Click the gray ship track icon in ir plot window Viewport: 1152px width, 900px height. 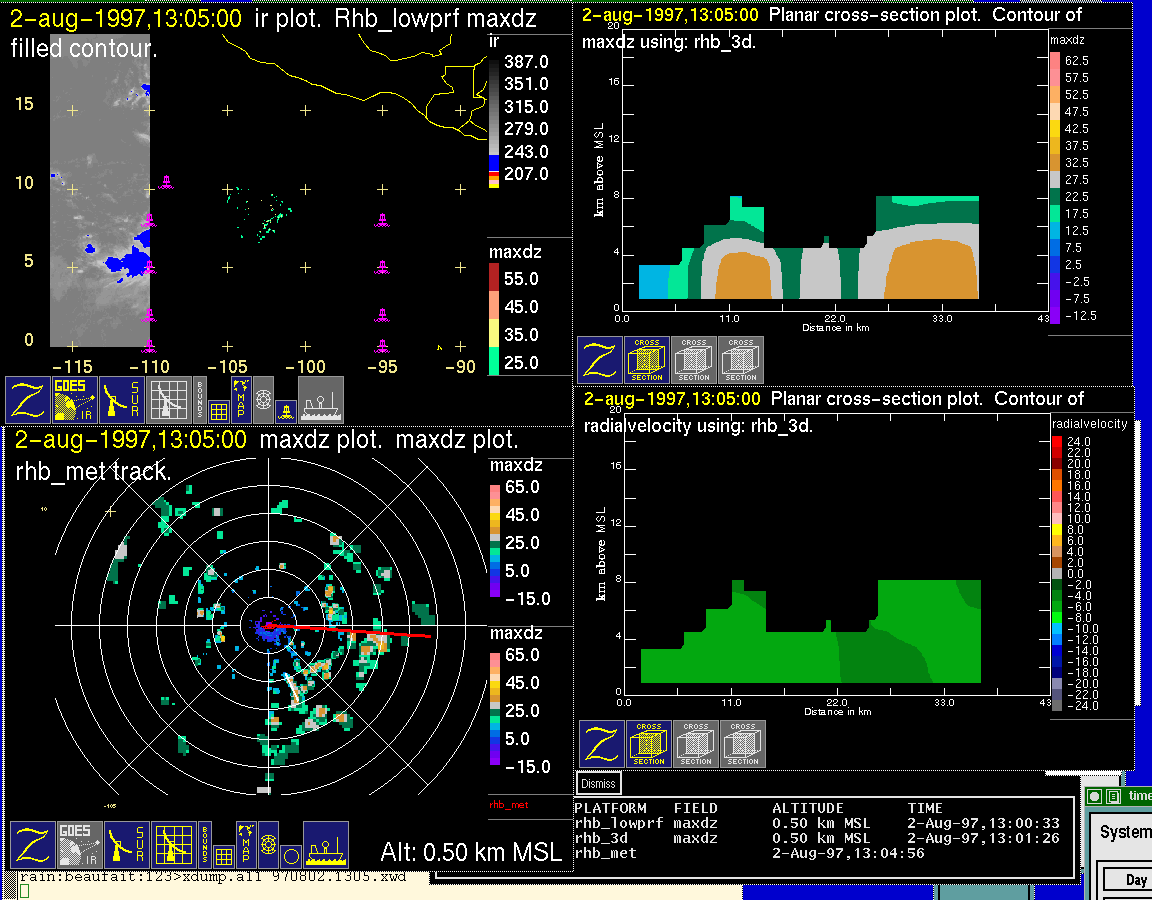(x=321, y=400)
